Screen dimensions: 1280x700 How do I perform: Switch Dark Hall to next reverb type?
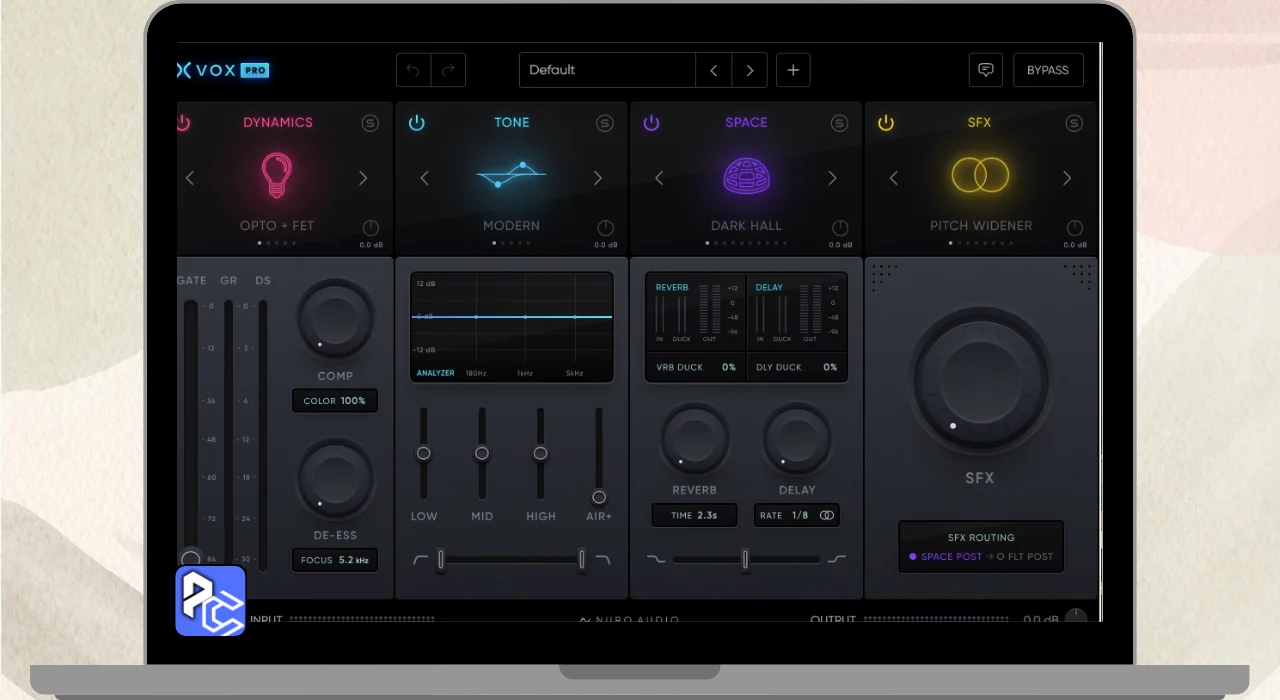pyautogui.click(x=832, y=178)
